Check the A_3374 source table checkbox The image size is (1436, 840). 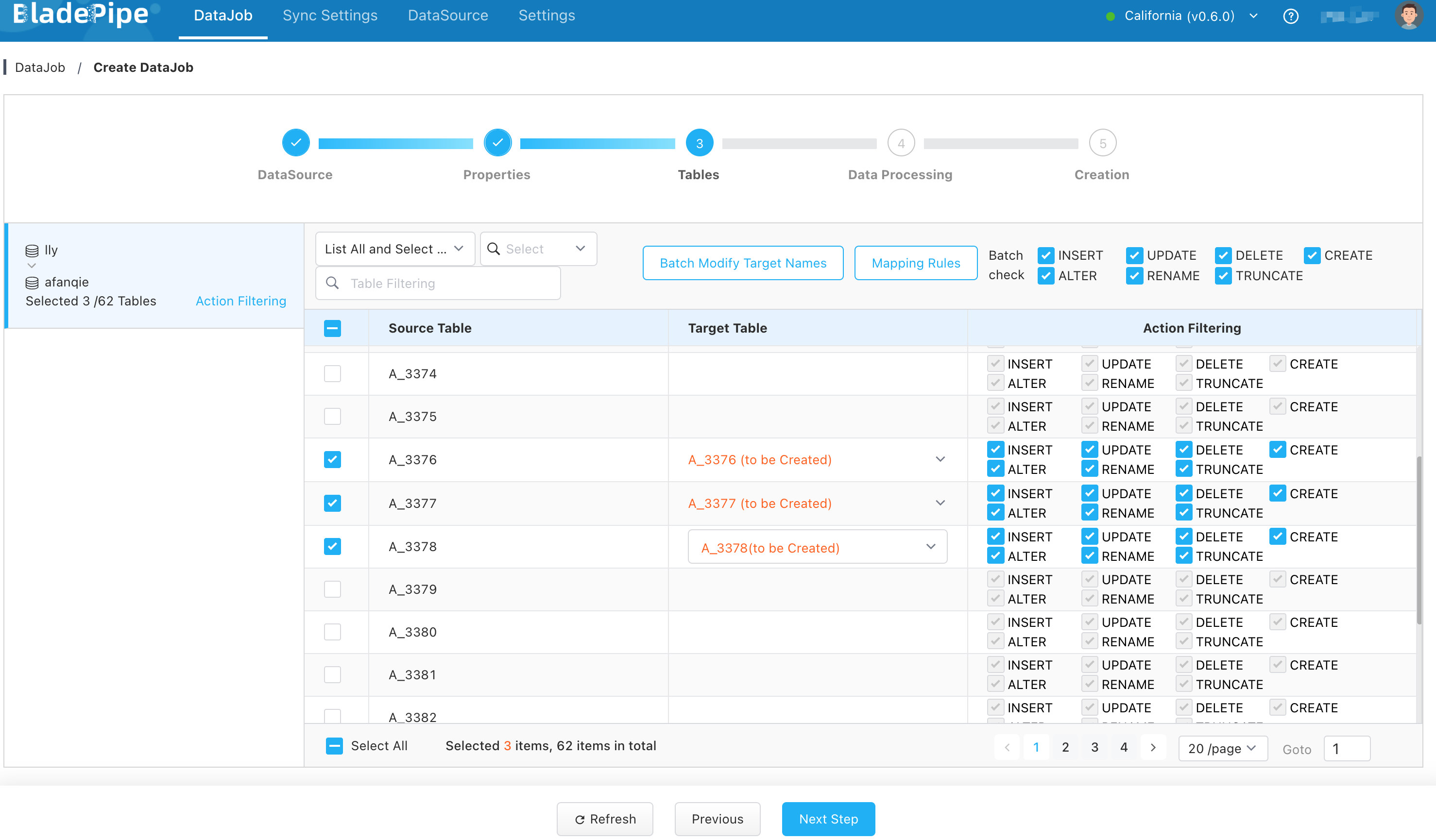(x=332, y=373)
